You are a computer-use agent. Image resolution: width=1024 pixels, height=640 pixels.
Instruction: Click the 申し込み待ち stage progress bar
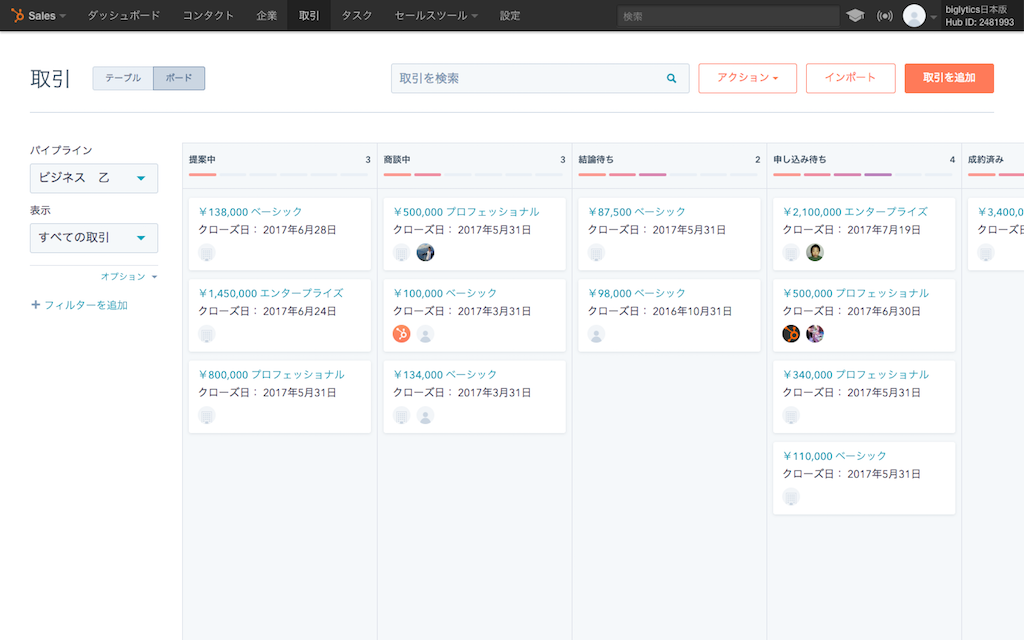(863, 174)
